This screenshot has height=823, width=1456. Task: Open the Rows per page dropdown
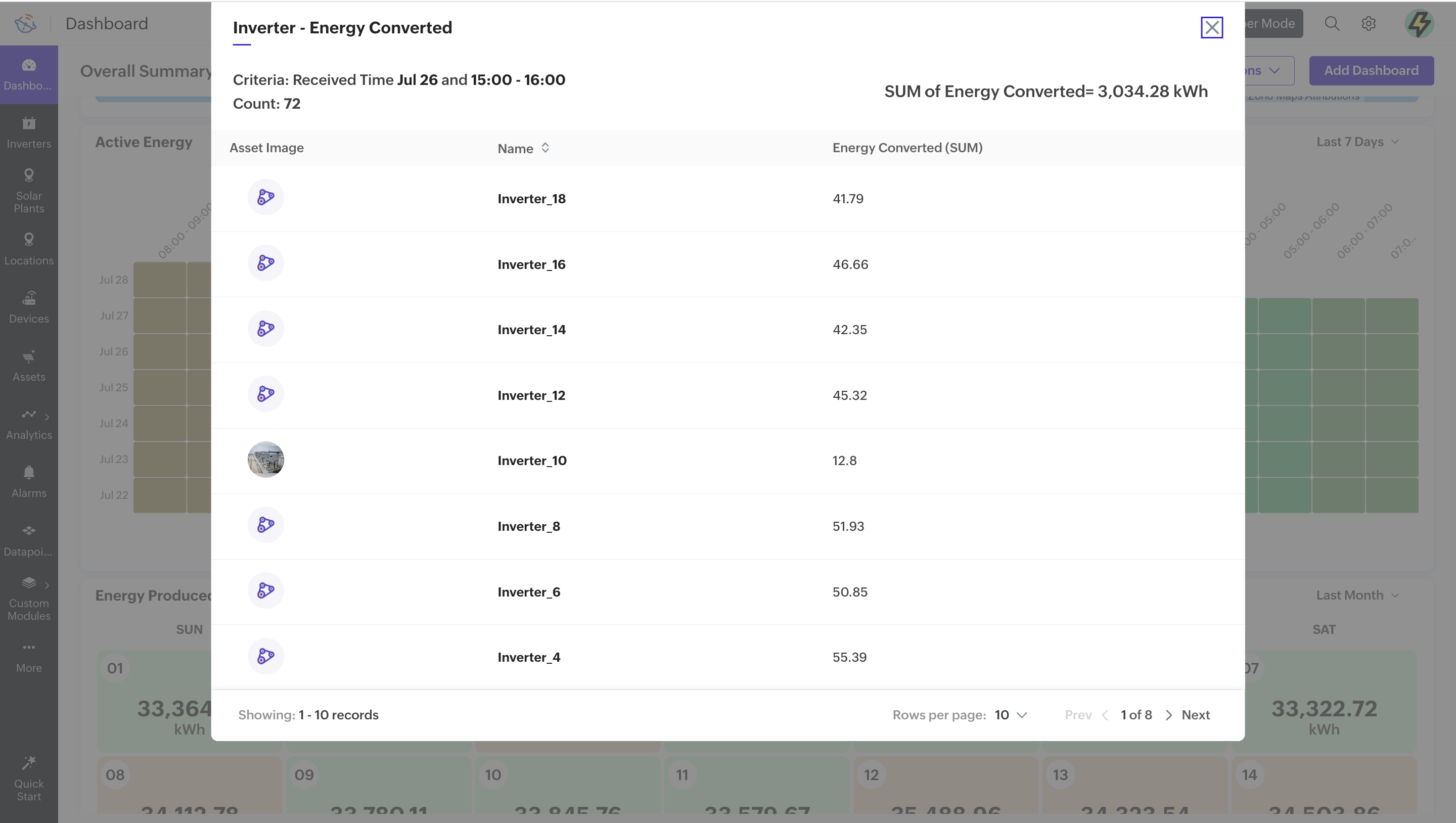pyautogui.click(x=1011, y=715)
